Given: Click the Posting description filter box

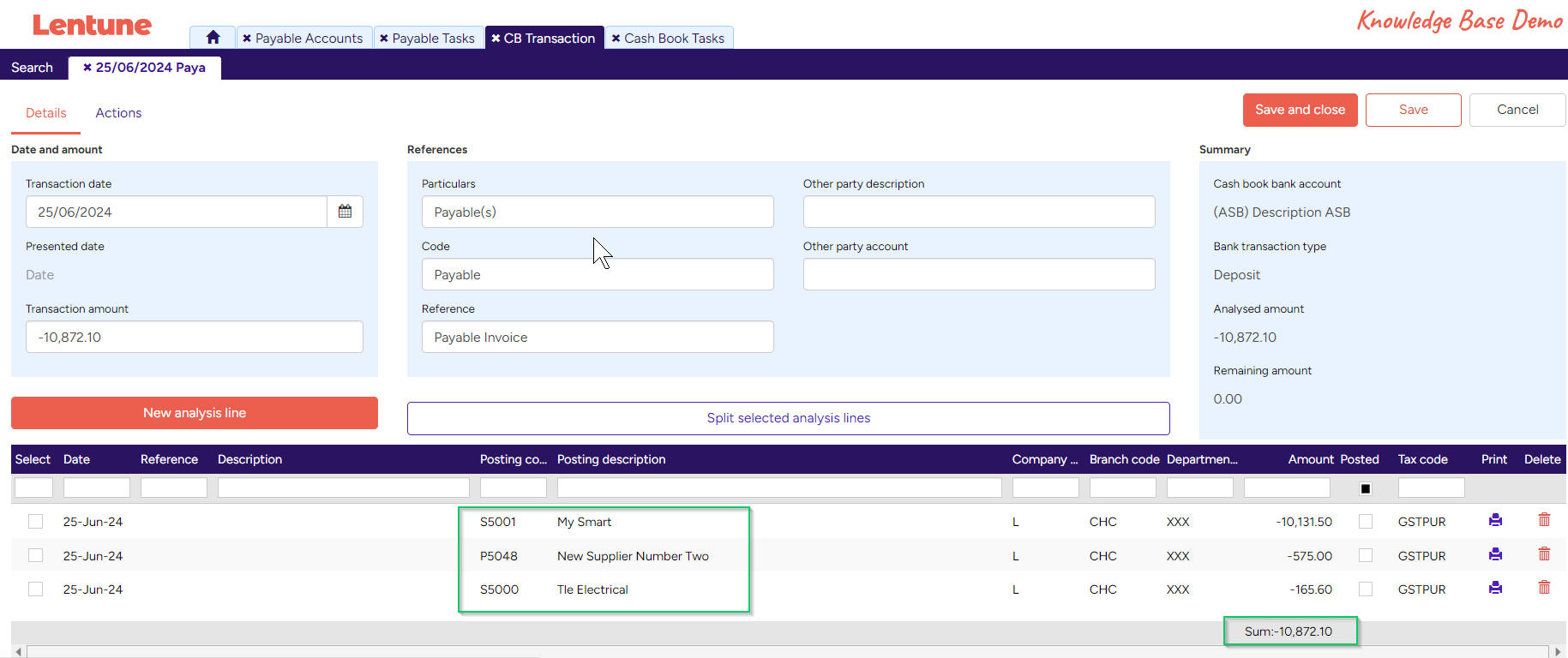Looking at the screenshot, I should (779, 488).
